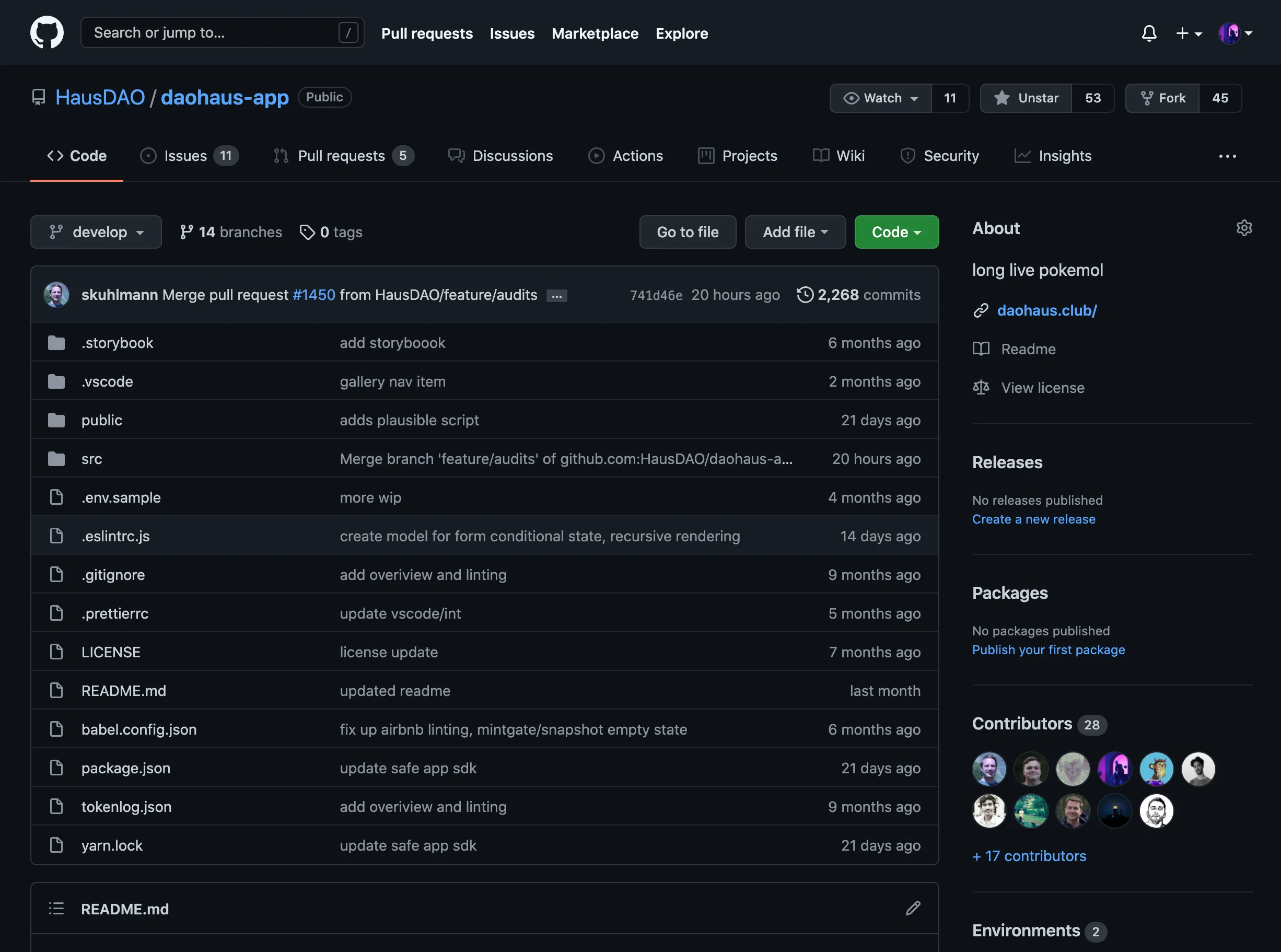
Task: Click Create a new release
Action: click(x=1033, y=519)
